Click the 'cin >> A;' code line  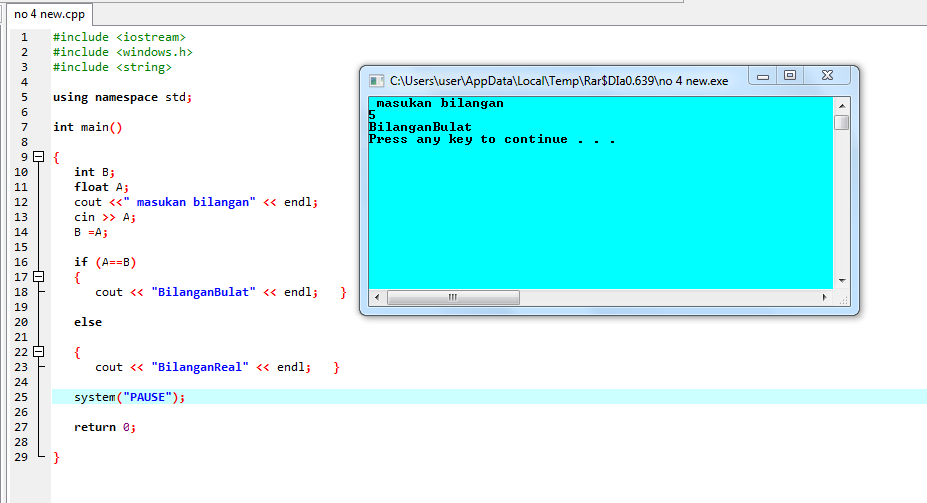tap(105, 218)
